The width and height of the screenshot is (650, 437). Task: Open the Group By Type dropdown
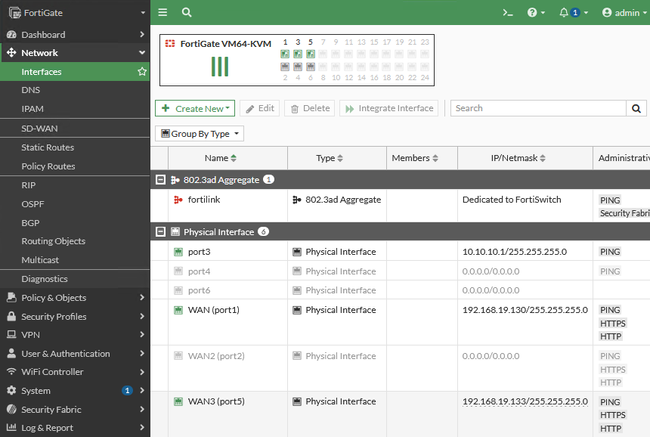(x=200, y=133)
